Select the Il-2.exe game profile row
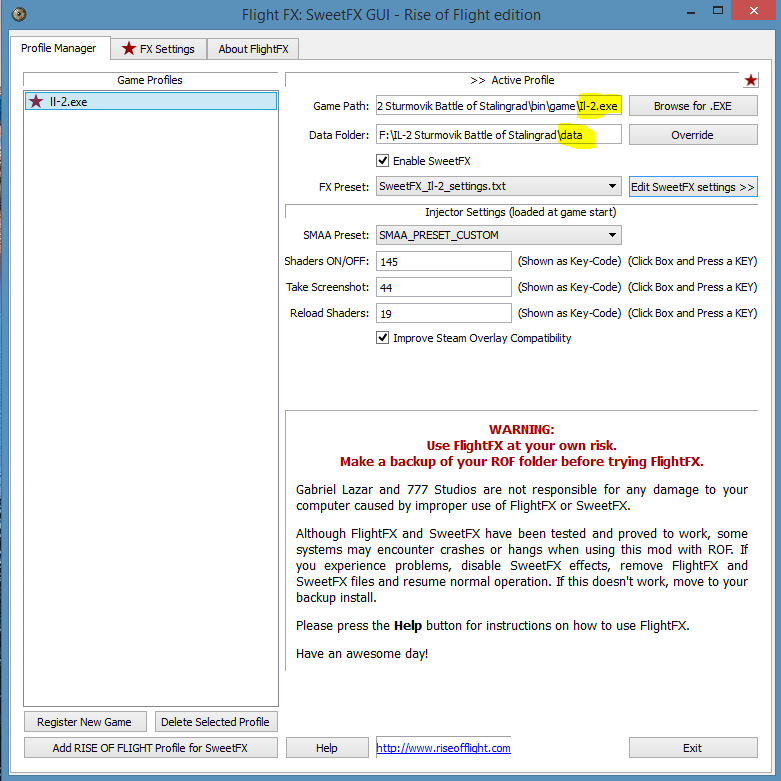 point(151,102)
